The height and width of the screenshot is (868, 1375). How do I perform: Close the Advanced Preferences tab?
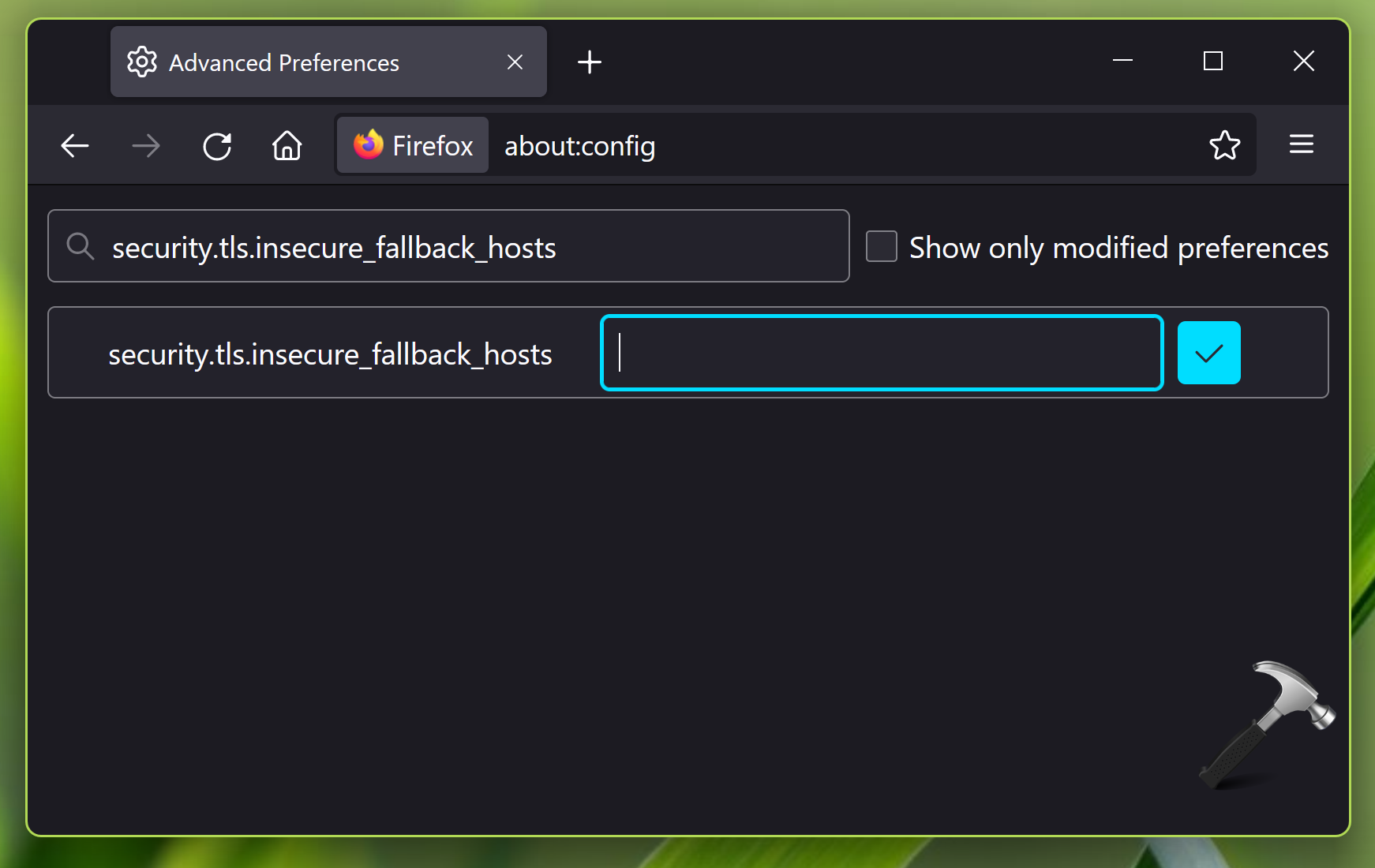[515, 62]
